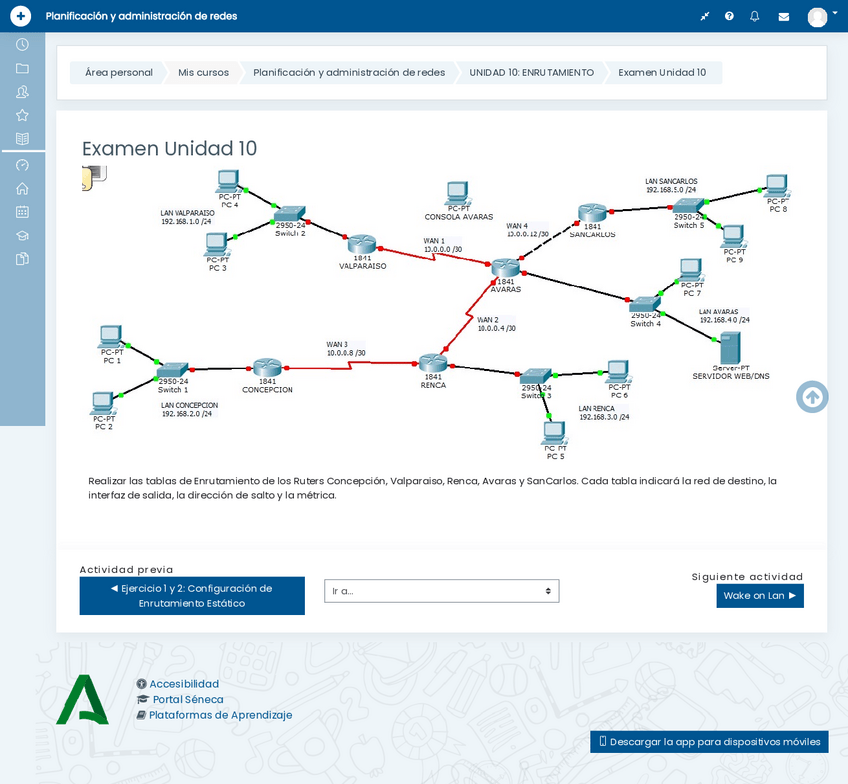Open the calendar icon in sidebar
Image resolution: width=848 pixels, height=784 pixels.
pos(22,212)
